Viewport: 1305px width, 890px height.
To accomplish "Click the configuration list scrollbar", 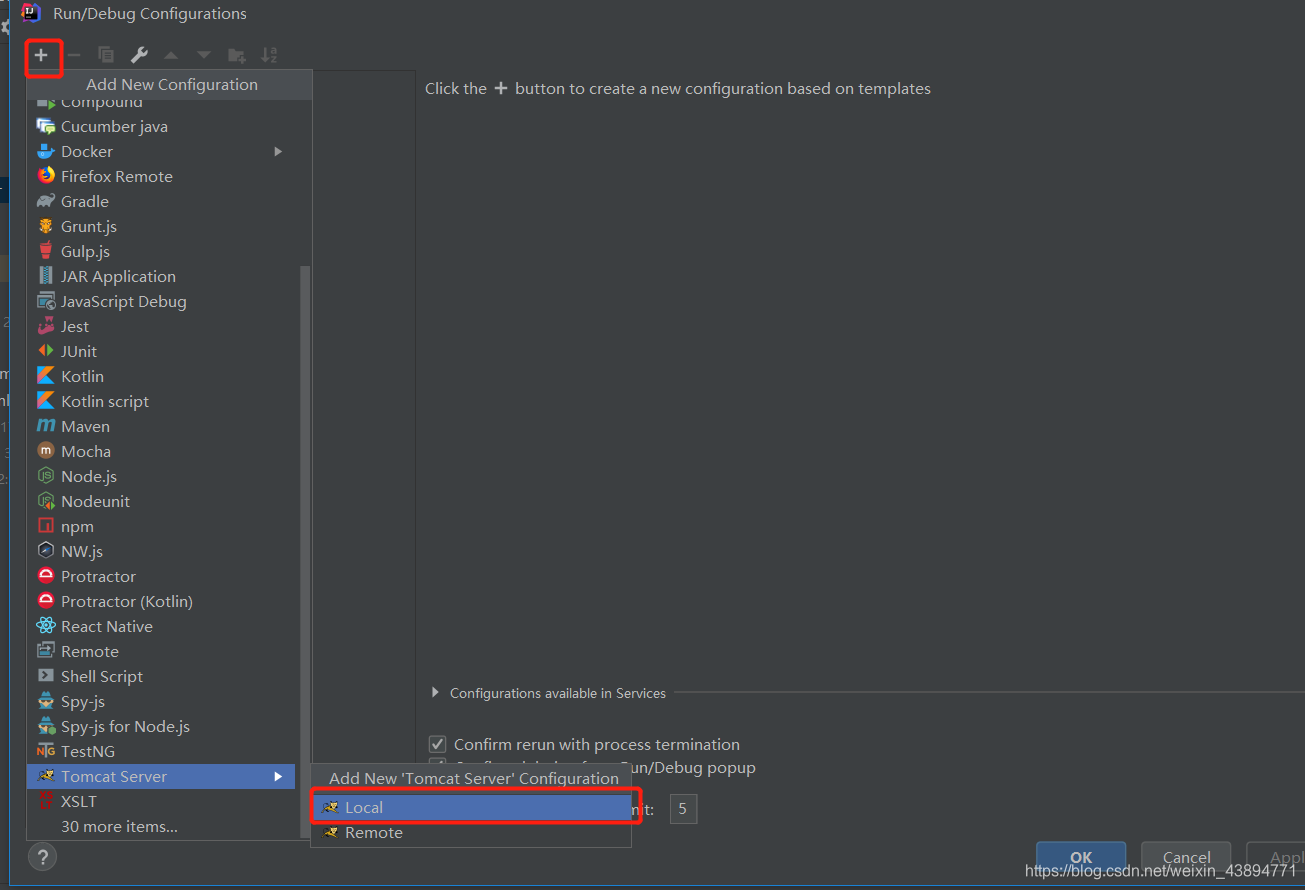I will coord(306,550).
